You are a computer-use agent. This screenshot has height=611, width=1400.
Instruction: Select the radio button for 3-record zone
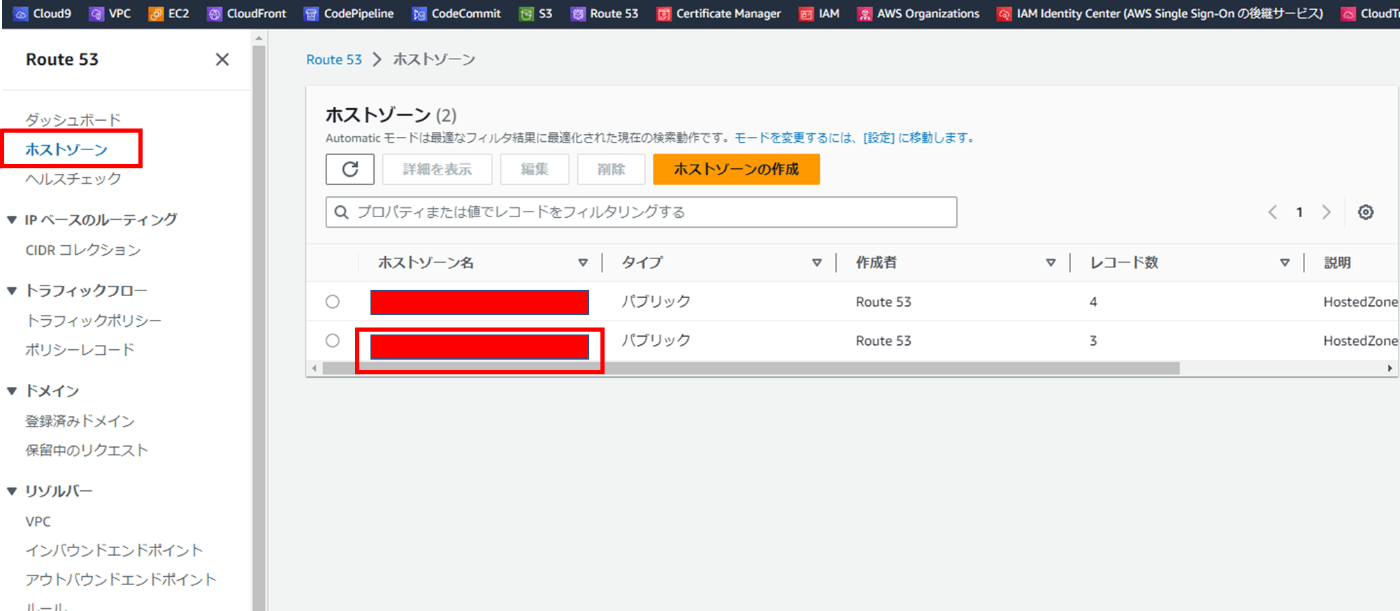pos(333,341)
